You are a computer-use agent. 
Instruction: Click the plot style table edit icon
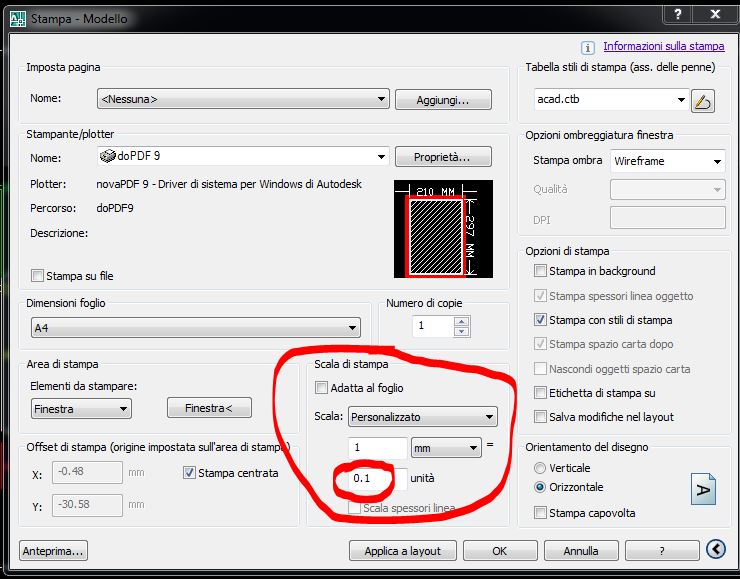(704, 100)
